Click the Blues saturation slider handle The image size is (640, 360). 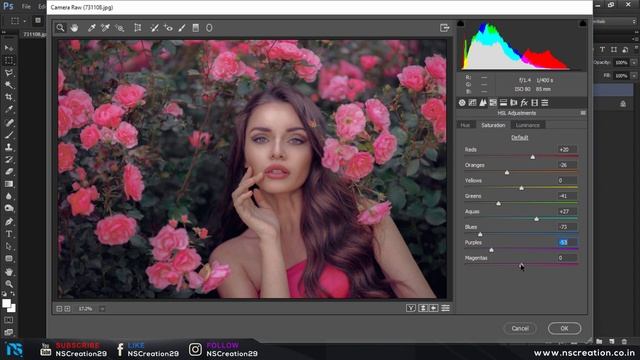pyautogui.click(x=480, y=234)
